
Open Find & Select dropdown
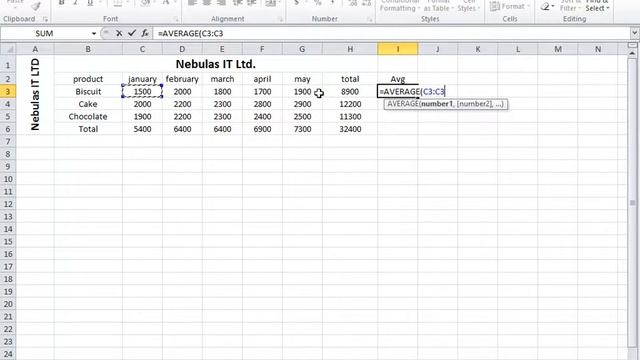coord(597,5)
